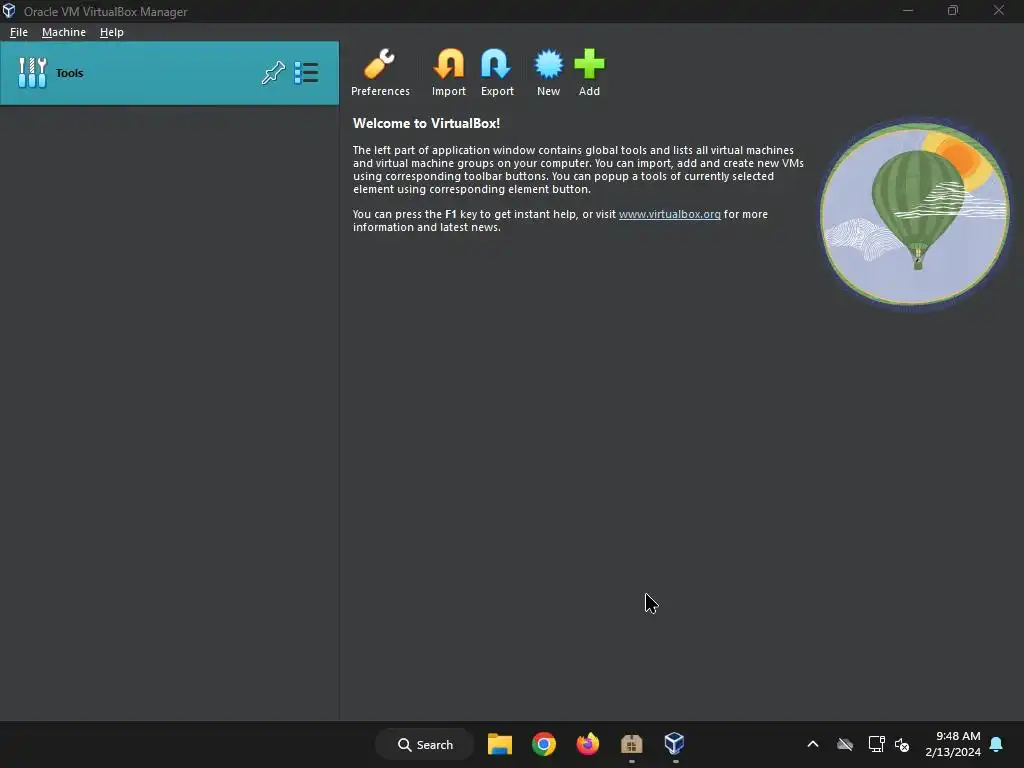Viewport: 1024px width, 768px height.
Task: Click the VirtualBox title bar logo icon
Action: pyautogui.click(x=9, y=11)
